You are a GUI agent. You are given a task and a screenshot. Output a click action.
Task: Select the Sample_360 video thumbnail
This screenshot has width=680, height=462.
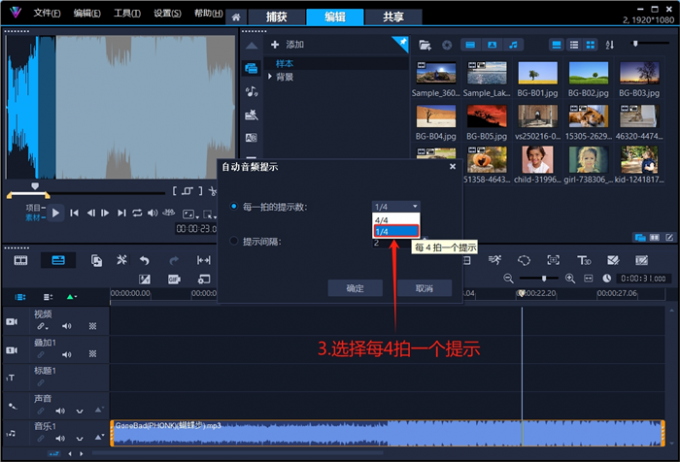click(436, 73)
